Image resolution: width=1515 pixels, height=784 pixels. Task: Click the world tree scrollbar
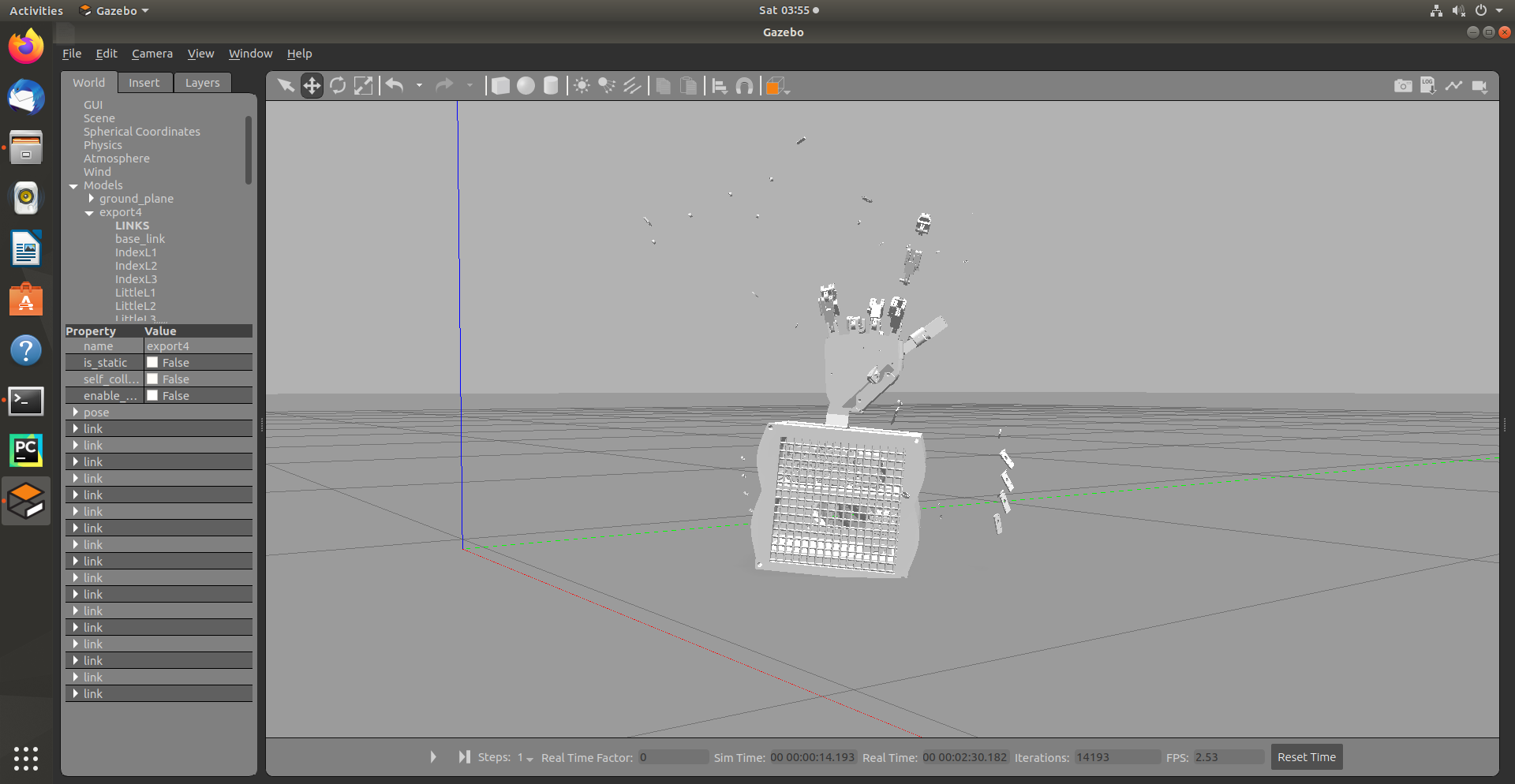coord(249,150)
